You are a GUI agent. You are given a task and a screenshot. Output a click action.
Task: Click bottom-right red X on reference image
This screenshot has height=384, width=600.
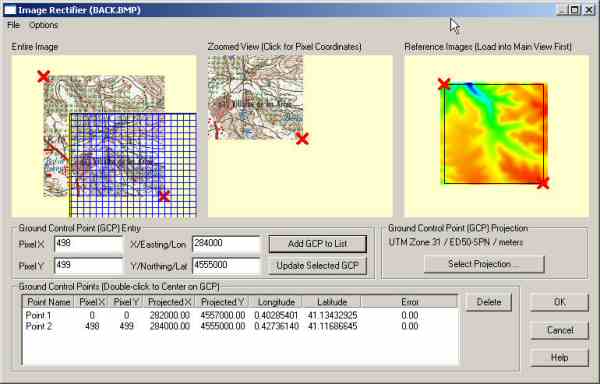coord(543,183)
